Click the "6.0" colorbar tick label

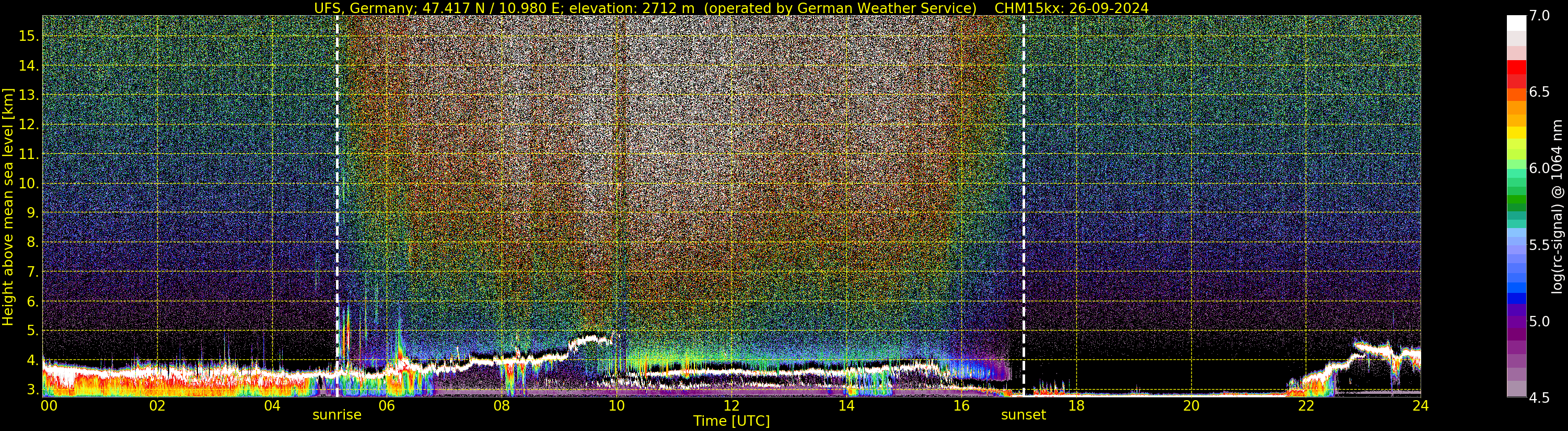pyautogui.click(x=1539, y=168)
